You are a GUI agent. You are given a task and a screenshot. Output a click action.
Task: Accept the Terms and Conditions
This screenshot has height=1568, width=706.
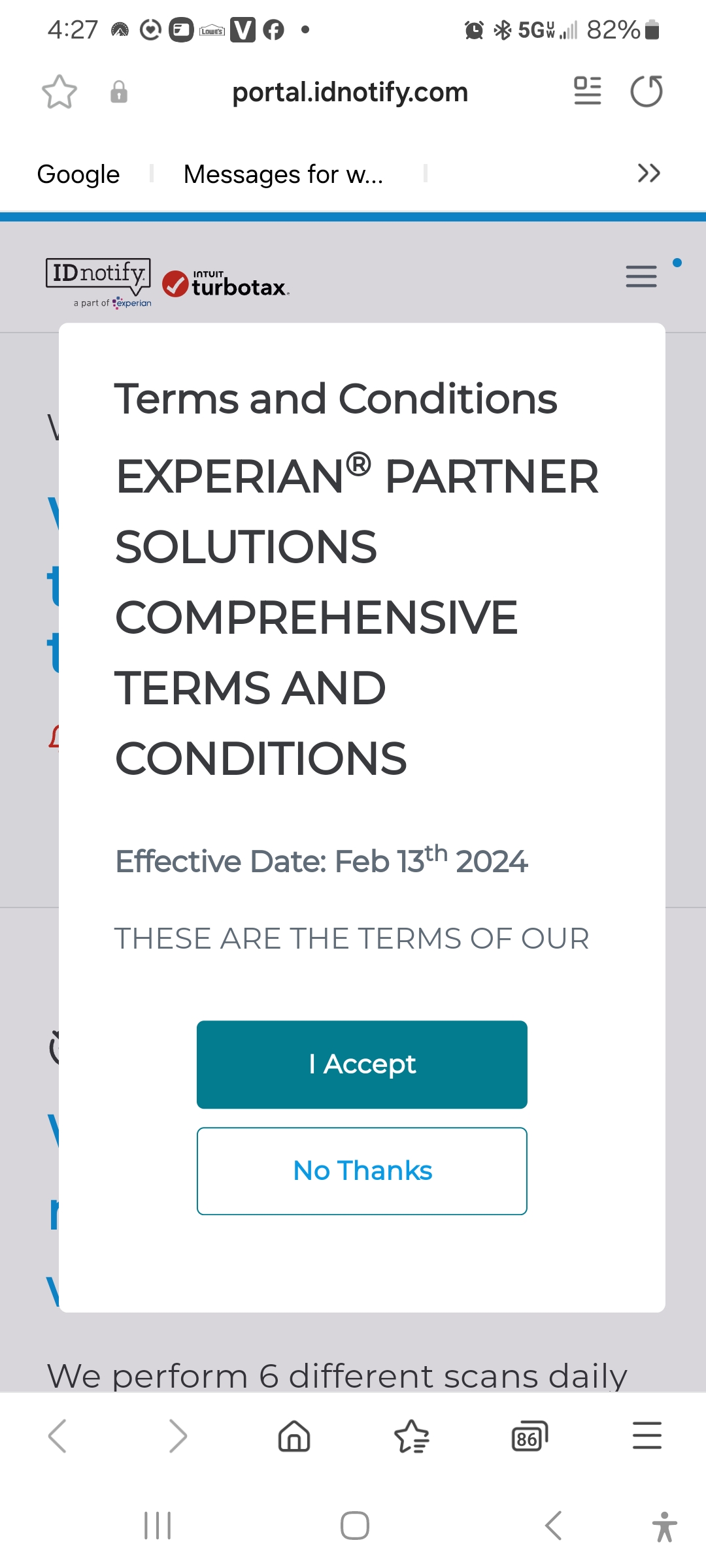click(x=361, y=1064)
